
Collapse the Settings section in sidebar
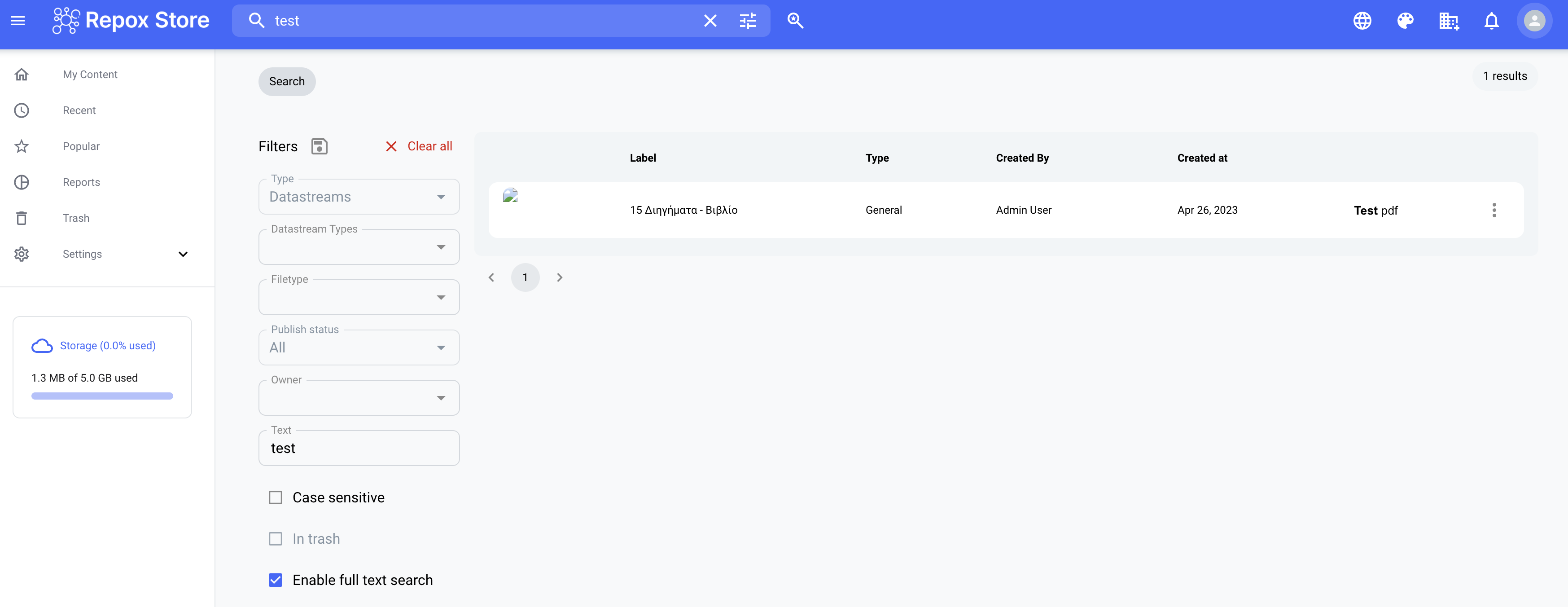(x=183, y=254)
